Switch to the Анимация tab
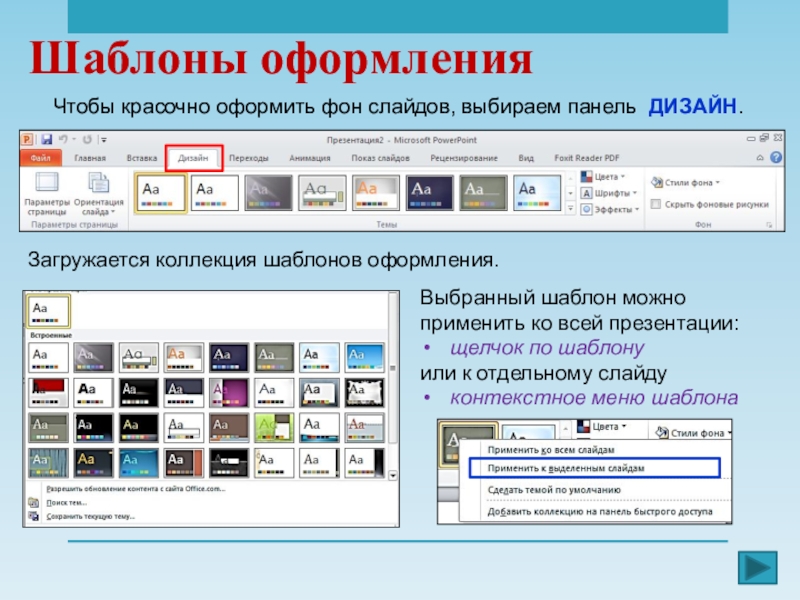This screenshot has width=800, height=600. pyautogui.click(x=310, y=158)
